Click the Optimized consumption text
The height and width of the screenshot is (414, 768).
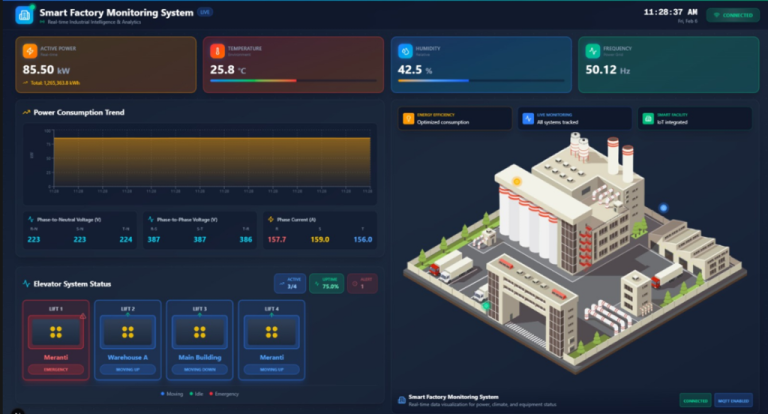tap(443, 122)
